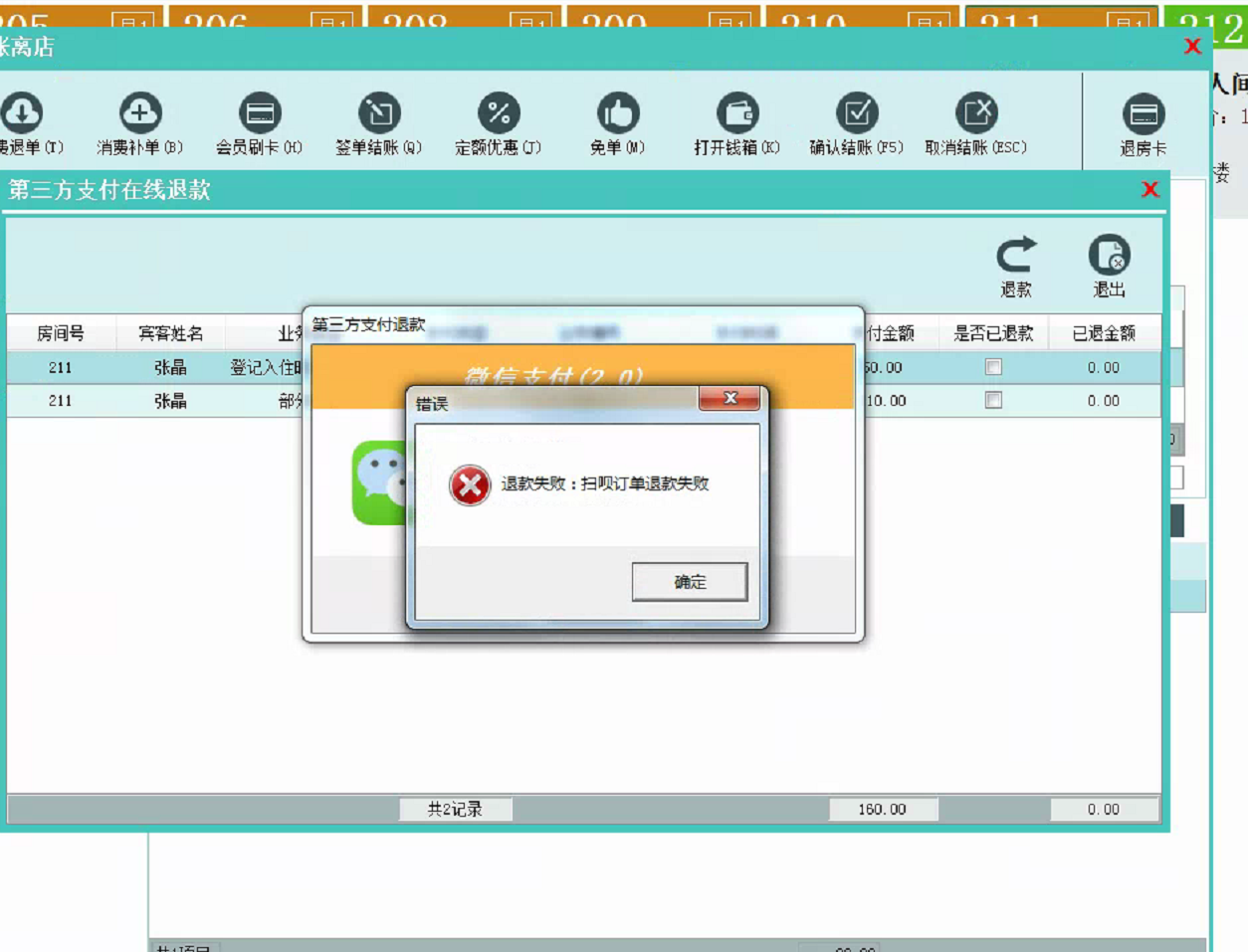This screenshot has height=952, width=1248.
Task: Click the 宾客姓名 column header
Action: click(170, 333)
